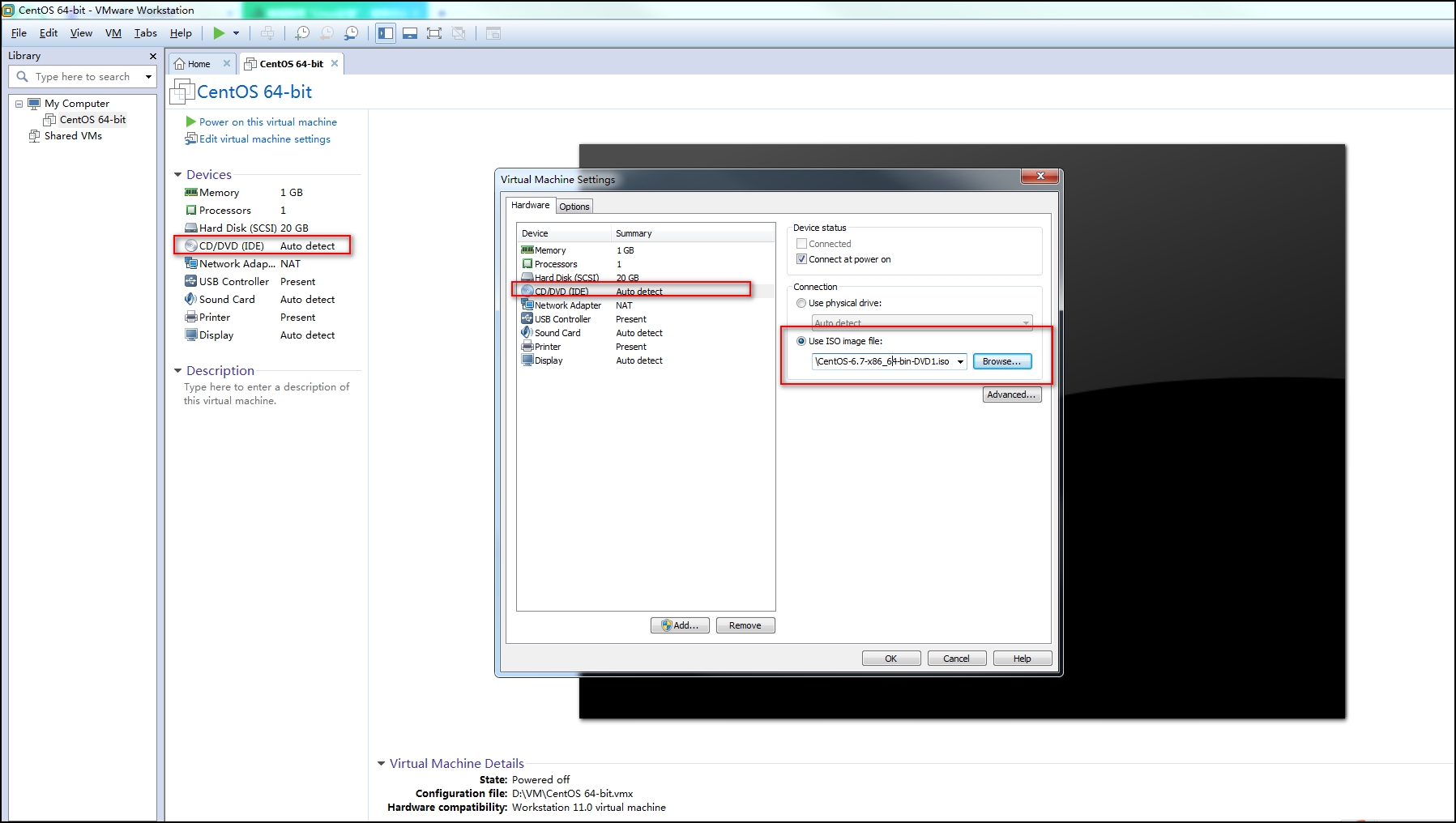Click Cancel in Virtual Machine Settings

tap(957, 659)
